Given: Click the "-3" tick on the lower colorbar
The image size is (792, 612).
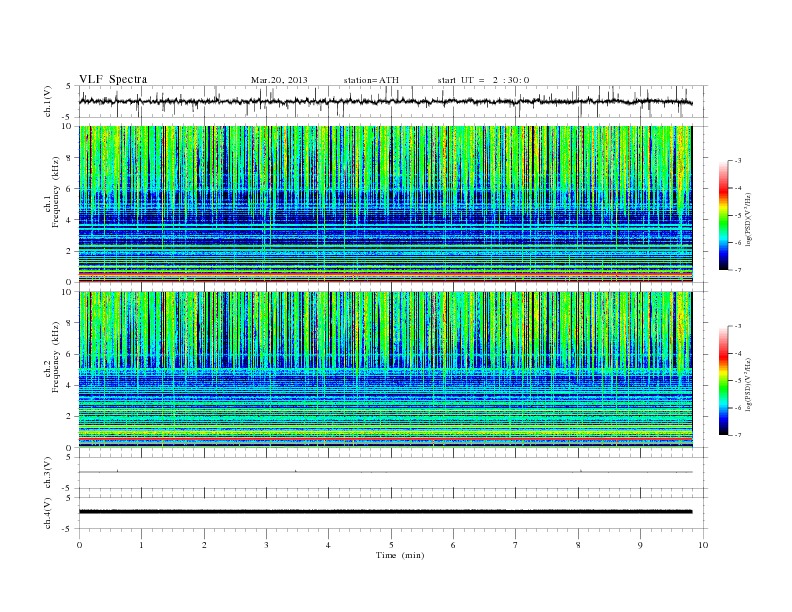Looking at the screenshot, I should pos(738,326).
